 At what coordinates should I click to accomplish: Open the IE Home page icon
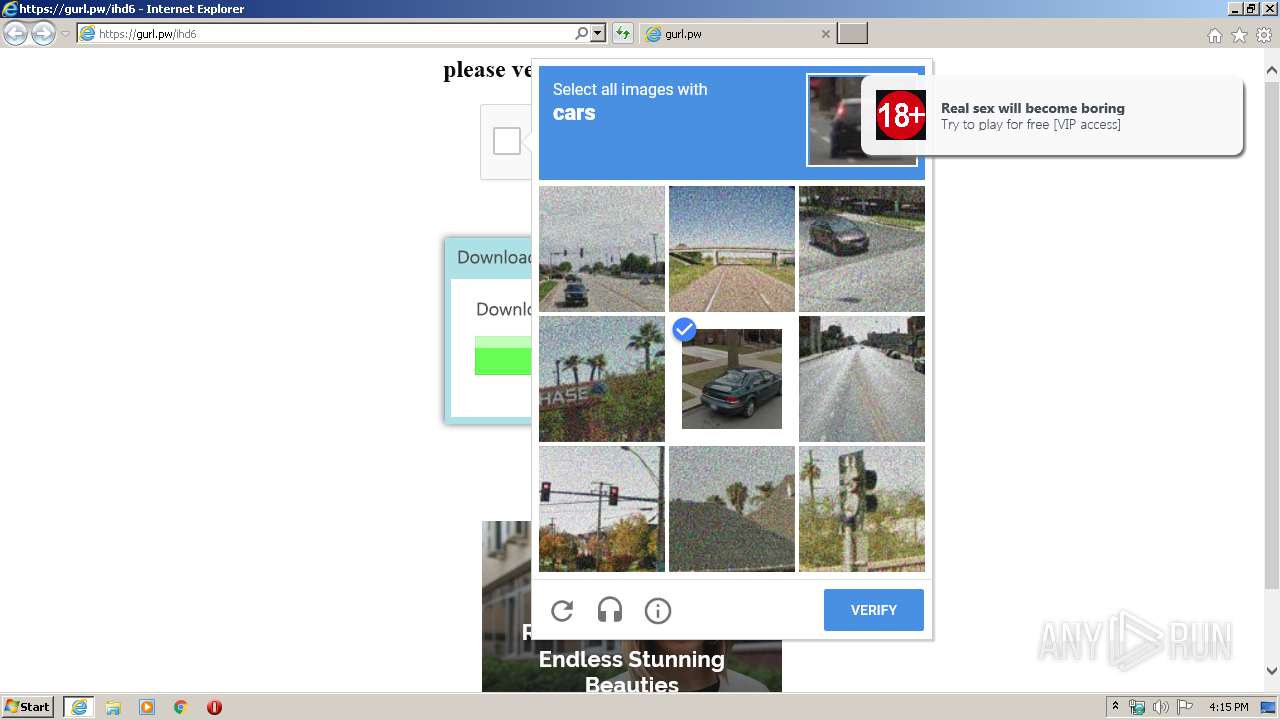(1214, 35)
